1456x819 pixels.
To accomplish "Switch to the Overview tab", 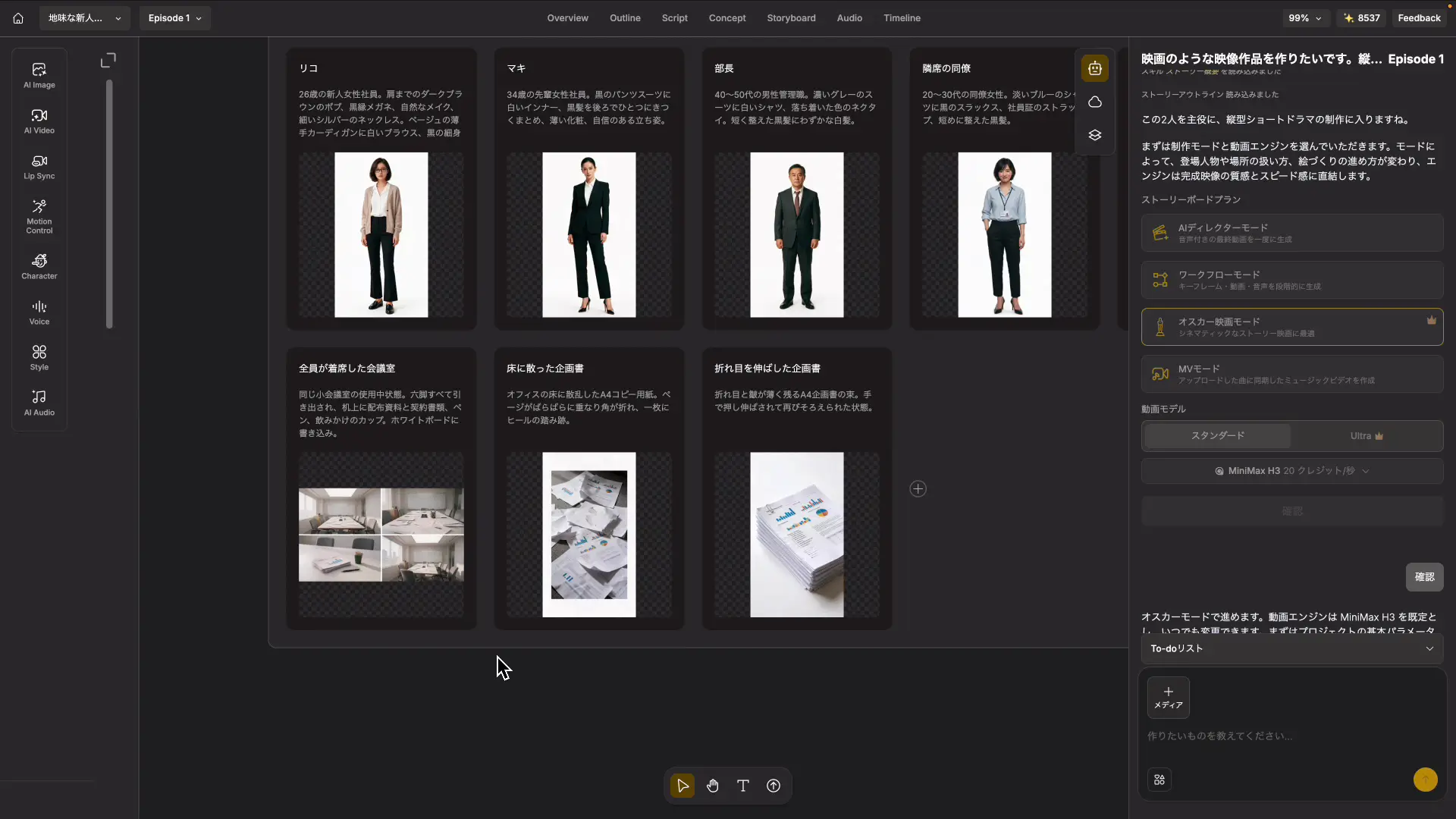I will [568, 18].
